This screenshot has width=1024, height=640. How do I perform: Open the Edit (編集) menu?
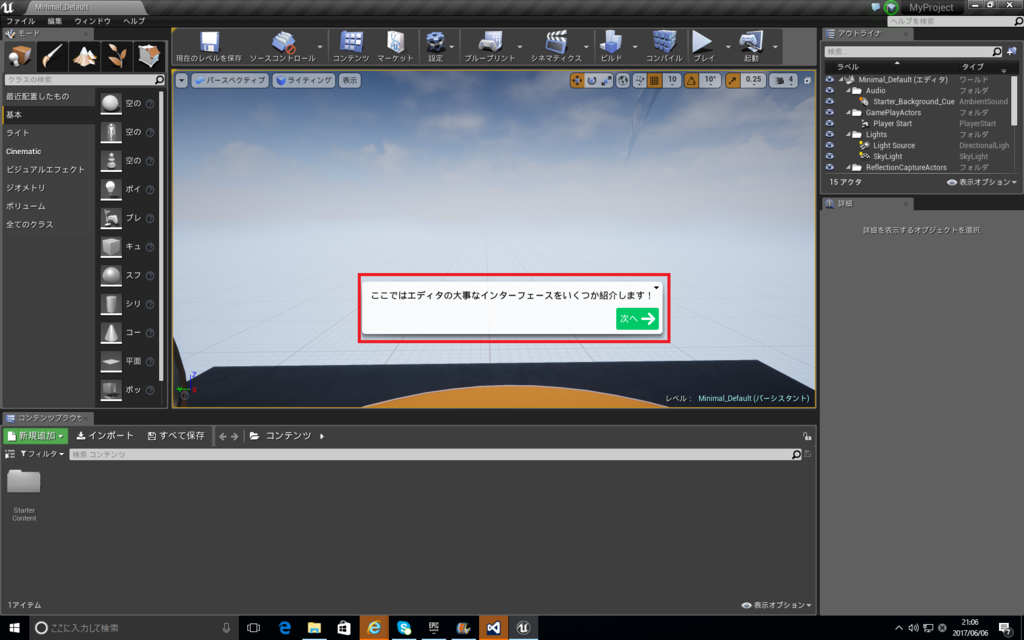55,21
